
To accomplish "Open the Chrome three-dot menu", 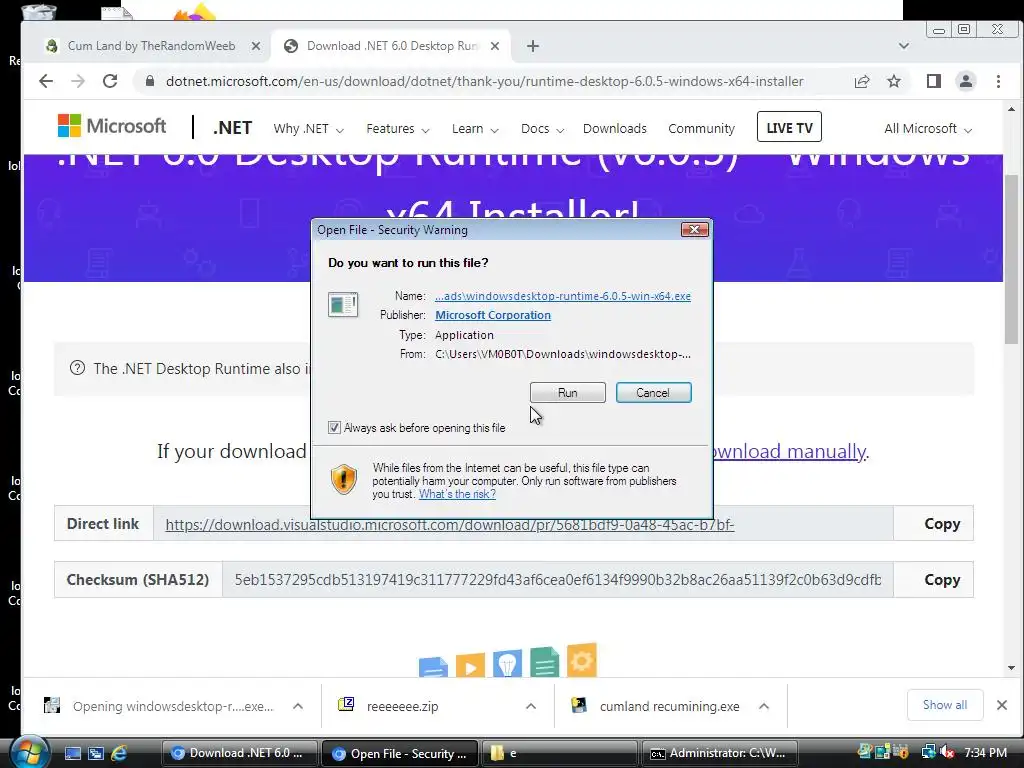I will pyautogui.click(x=998, y=81).
